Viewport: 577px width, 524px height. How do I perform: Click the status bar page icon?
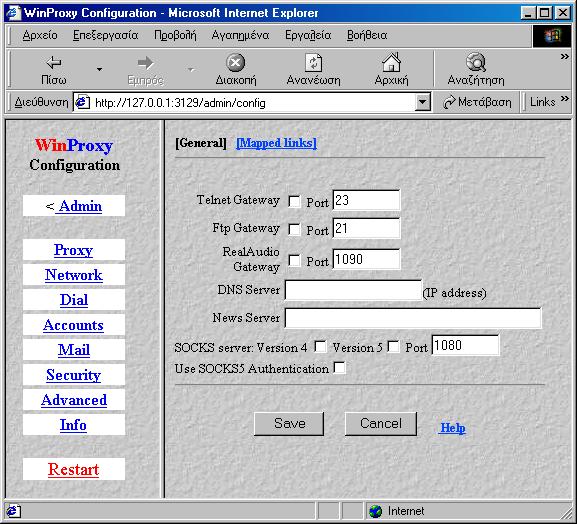pyautogui.click(x=13, y=511)
